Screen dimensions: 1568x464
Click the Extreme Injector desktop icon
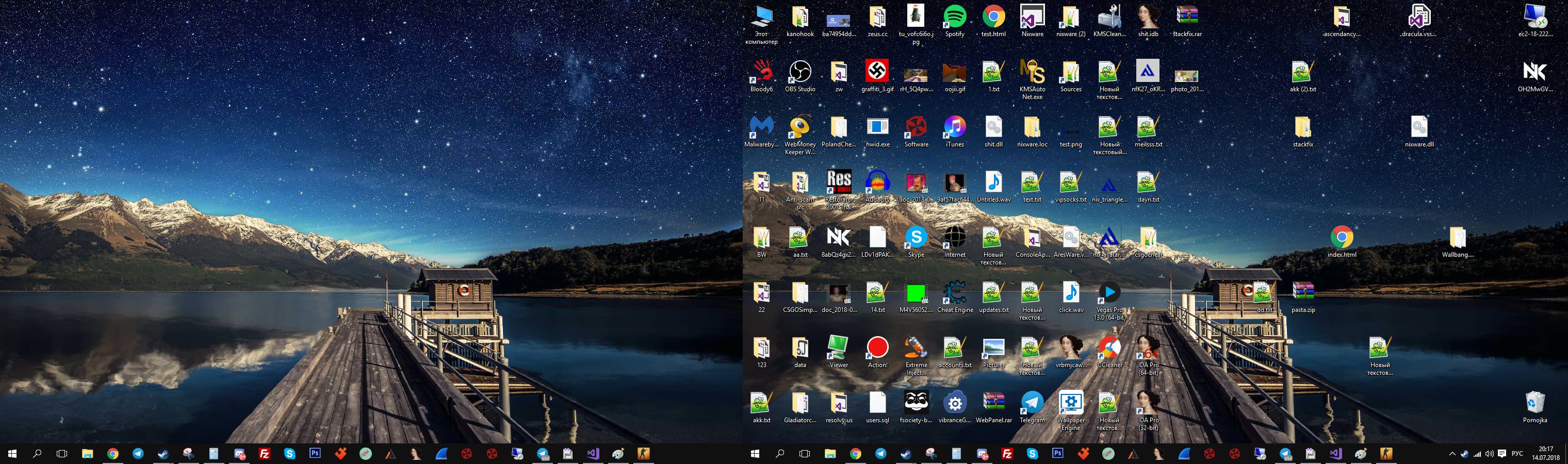pos(916,349)
